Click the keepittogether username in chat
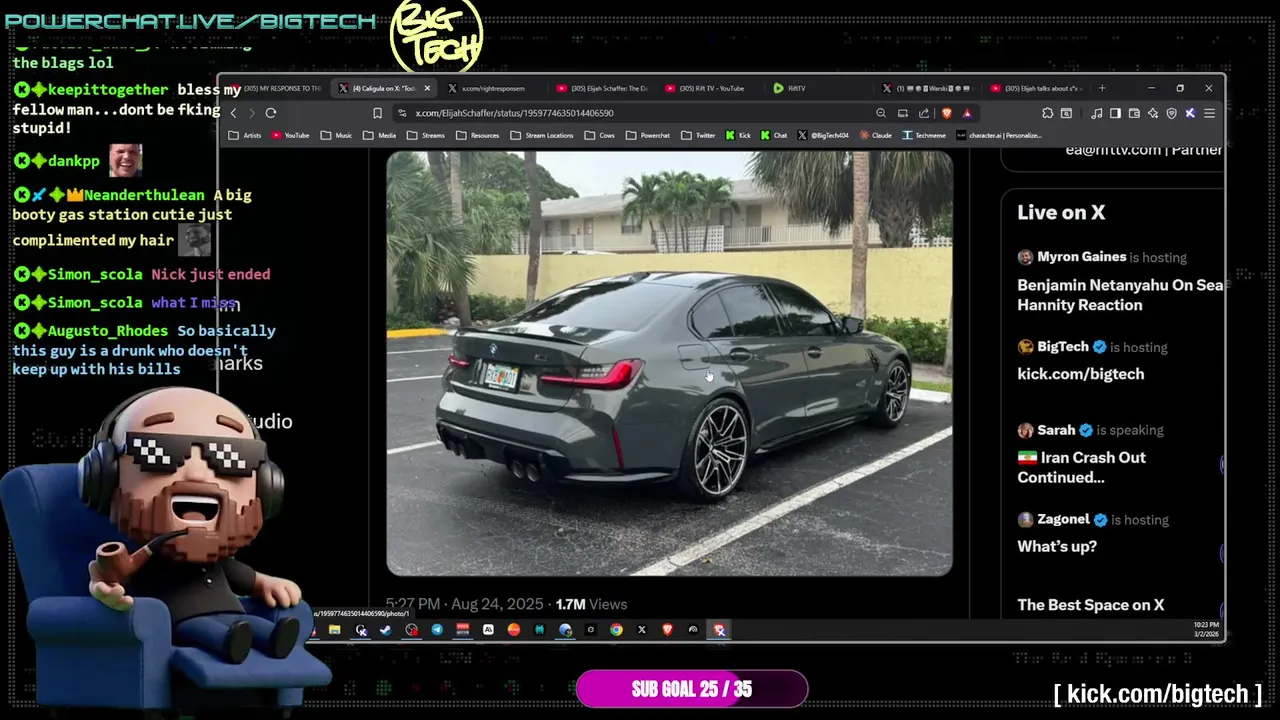The height and width of the screenshot is (720, 1280). [108, 90]
